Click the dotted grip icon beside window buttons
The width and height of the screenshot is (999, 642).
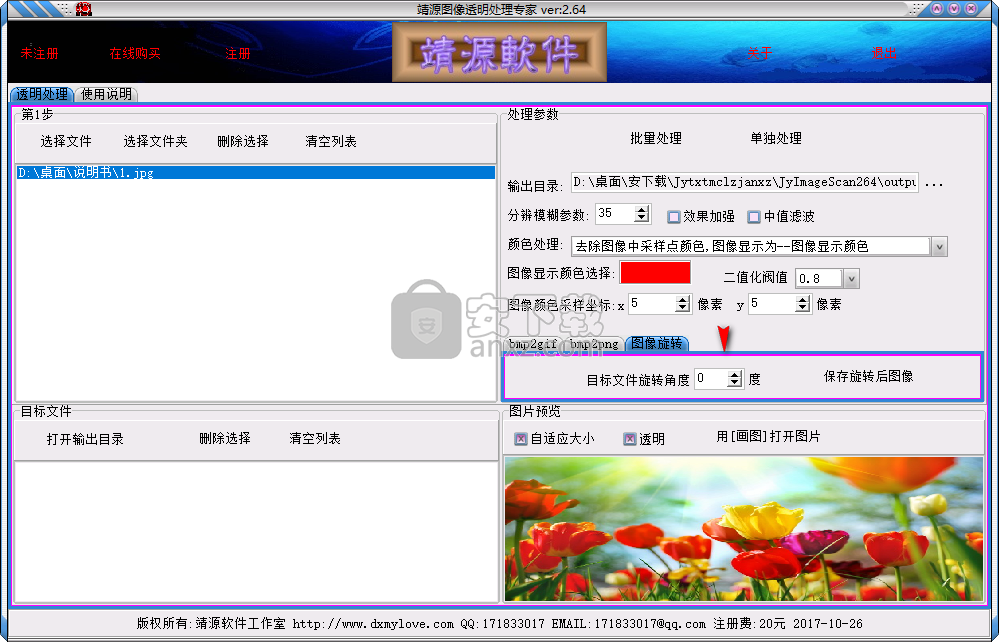[x=916, y=9]
